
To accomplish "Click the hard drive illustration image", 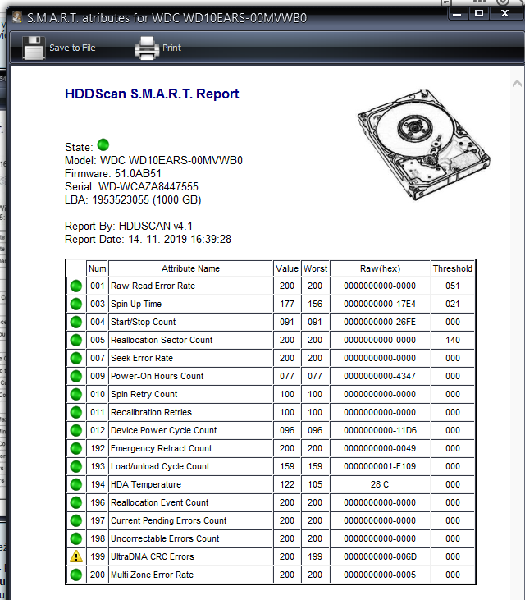I will point(424,145).
